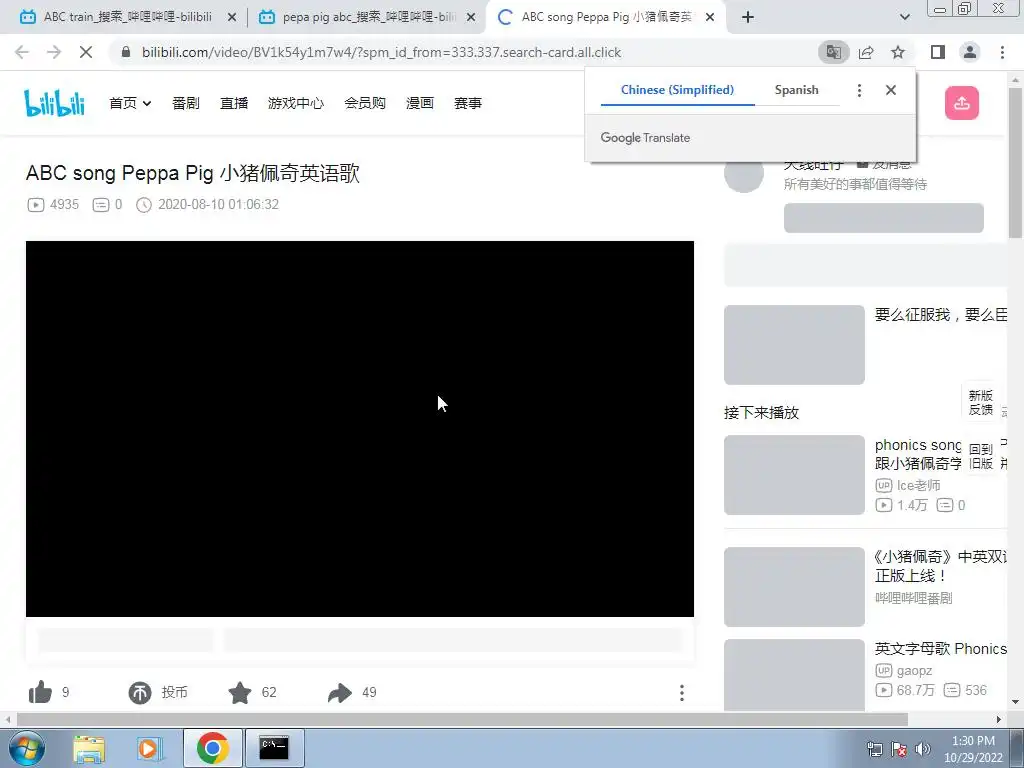Viewport: 1024px width, 768px height.
Task: Click the 回到旧版 button
Action: (x=980, y=456)
